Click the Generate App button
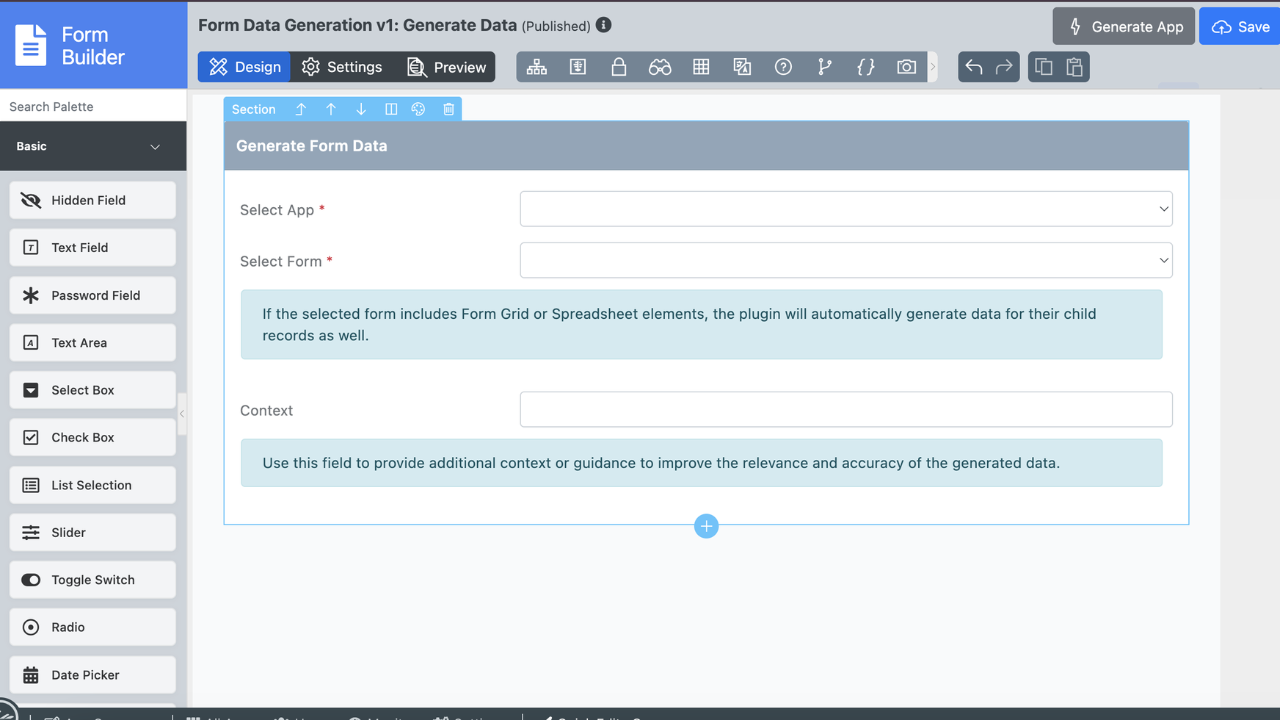The height and width of the screenshot is (720, 1280). (1125, 27)
